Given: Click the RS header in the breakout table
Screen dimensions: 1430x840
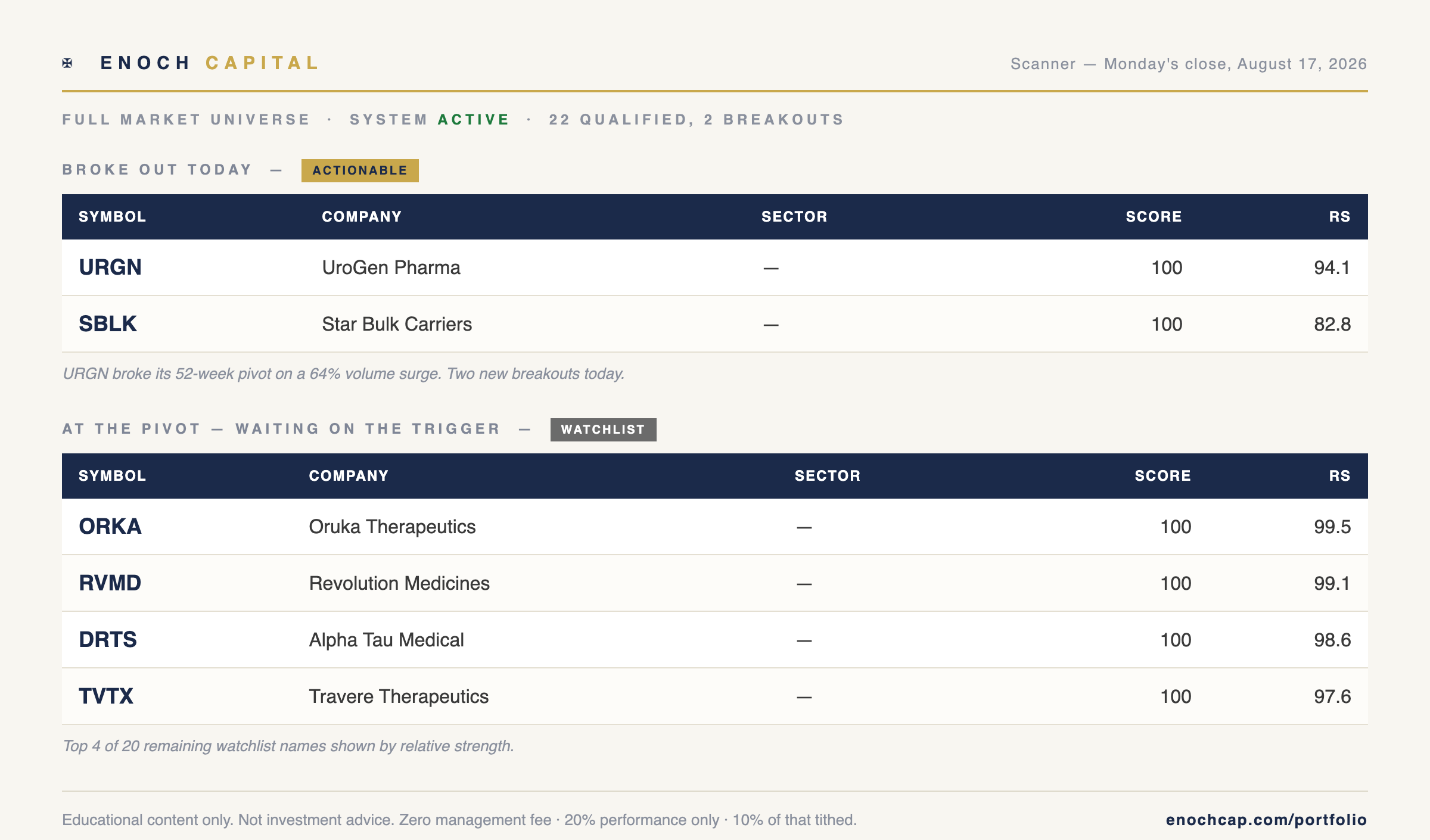Looking at the screenshot, I should point(1339,216).
